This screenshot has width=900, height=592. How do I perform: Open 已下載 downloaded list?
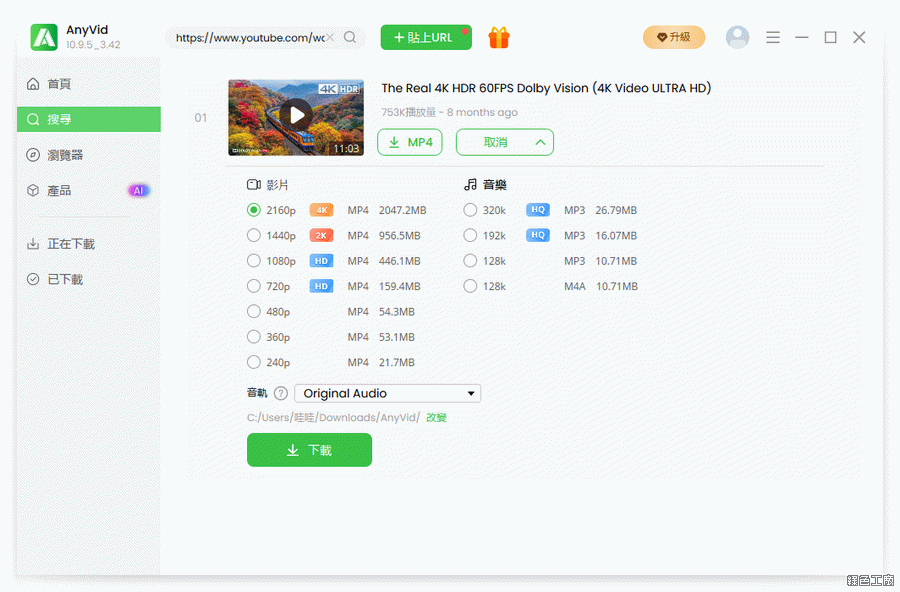tap(65, 280)
